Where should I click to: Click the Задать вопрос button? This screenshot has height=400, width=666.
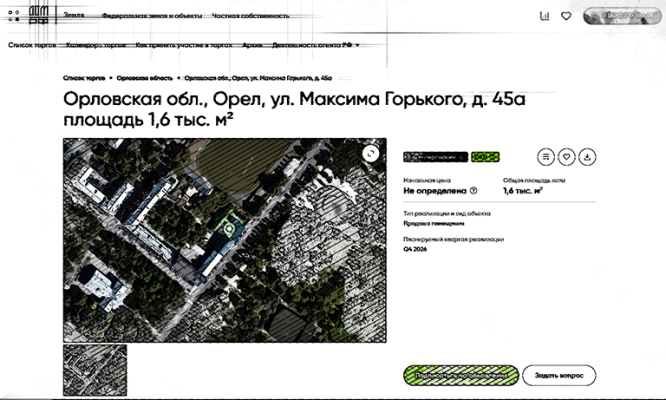click(x=559, y=375)
